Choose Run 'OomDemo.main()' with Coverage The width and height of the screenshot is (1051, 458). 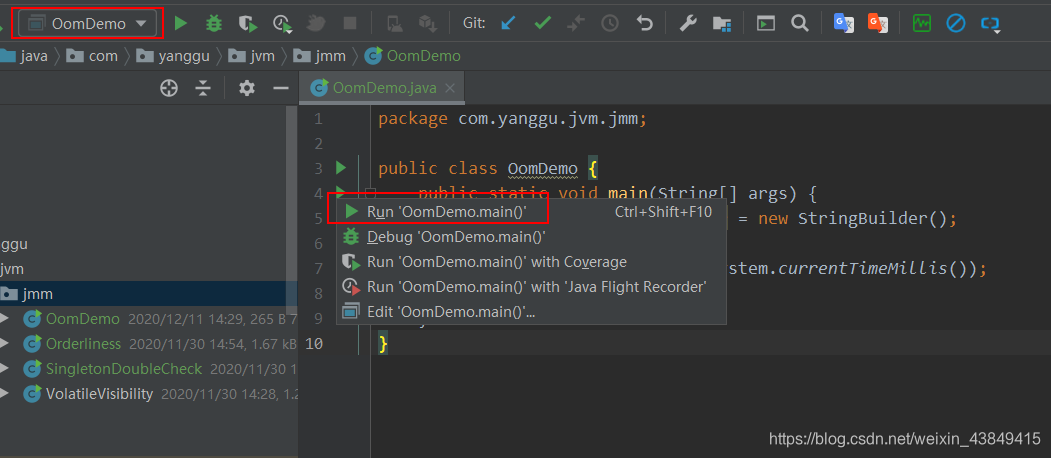coord(531,262)
